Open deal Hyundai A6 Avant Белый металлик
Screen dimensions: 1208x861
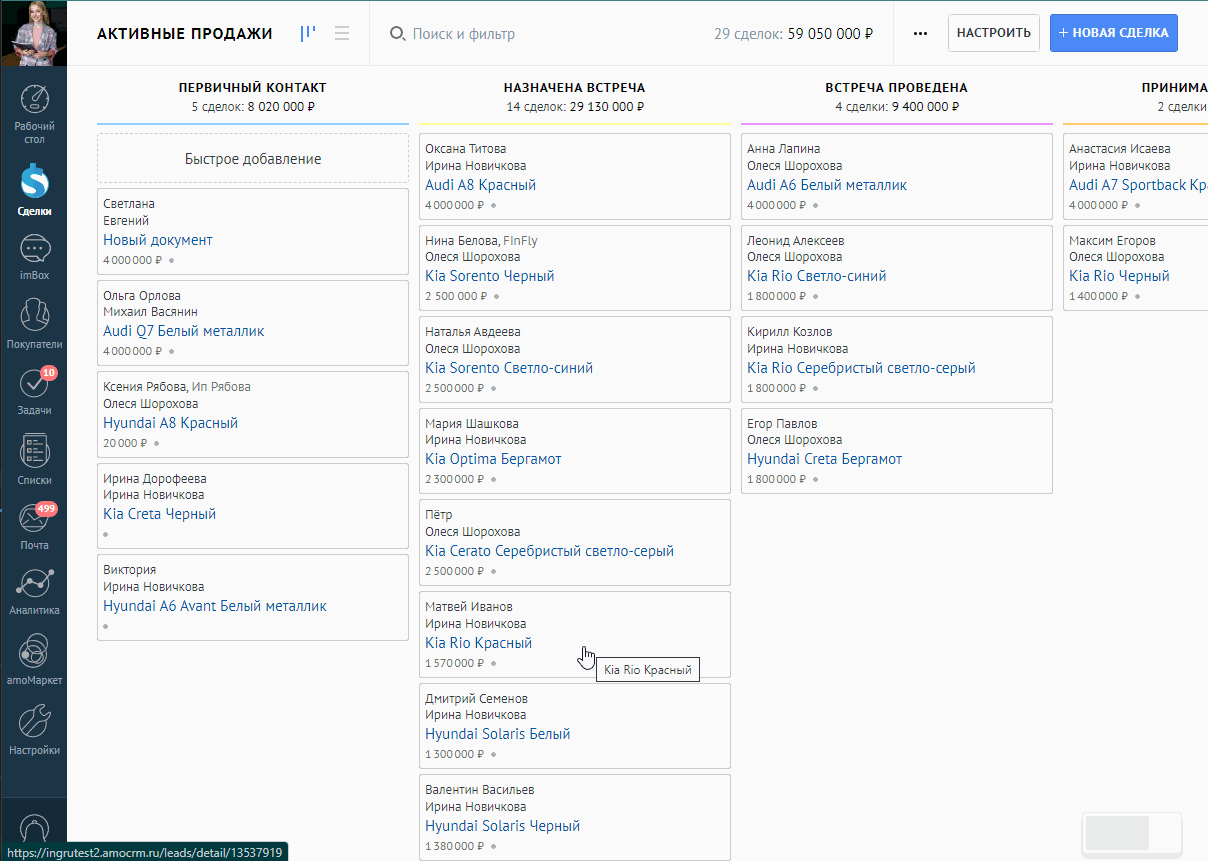click(215, 606)
